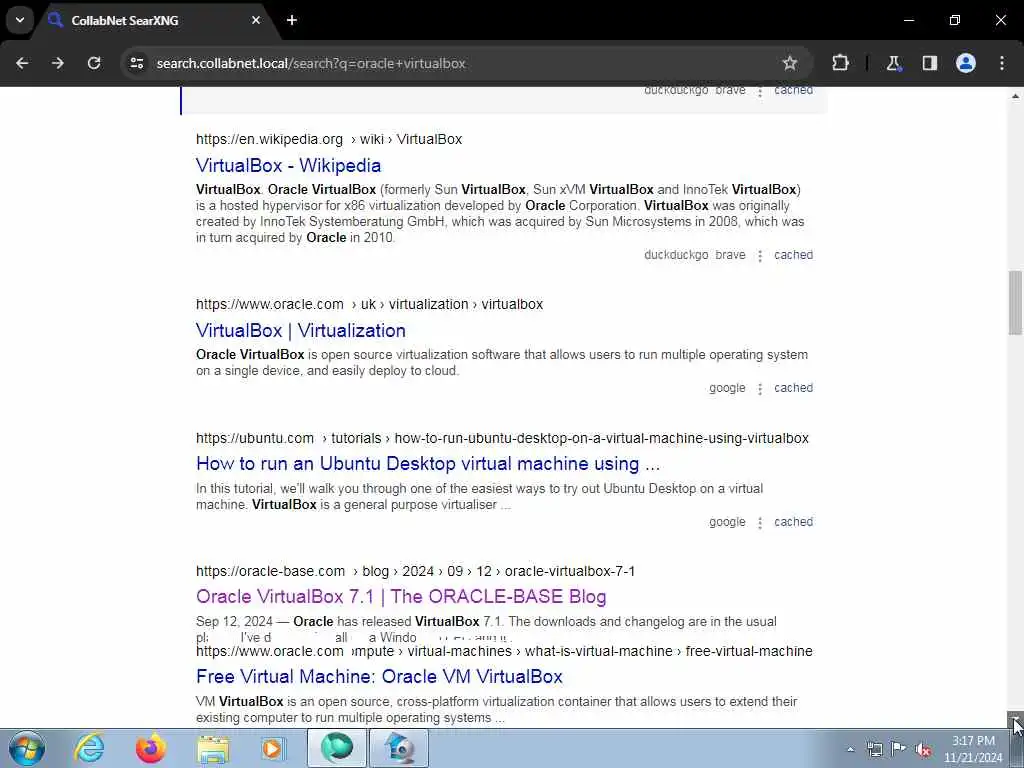Open cached link for VirtualBox | Virtualization result
Viewport: 1024px width, 768px height.
793,388
